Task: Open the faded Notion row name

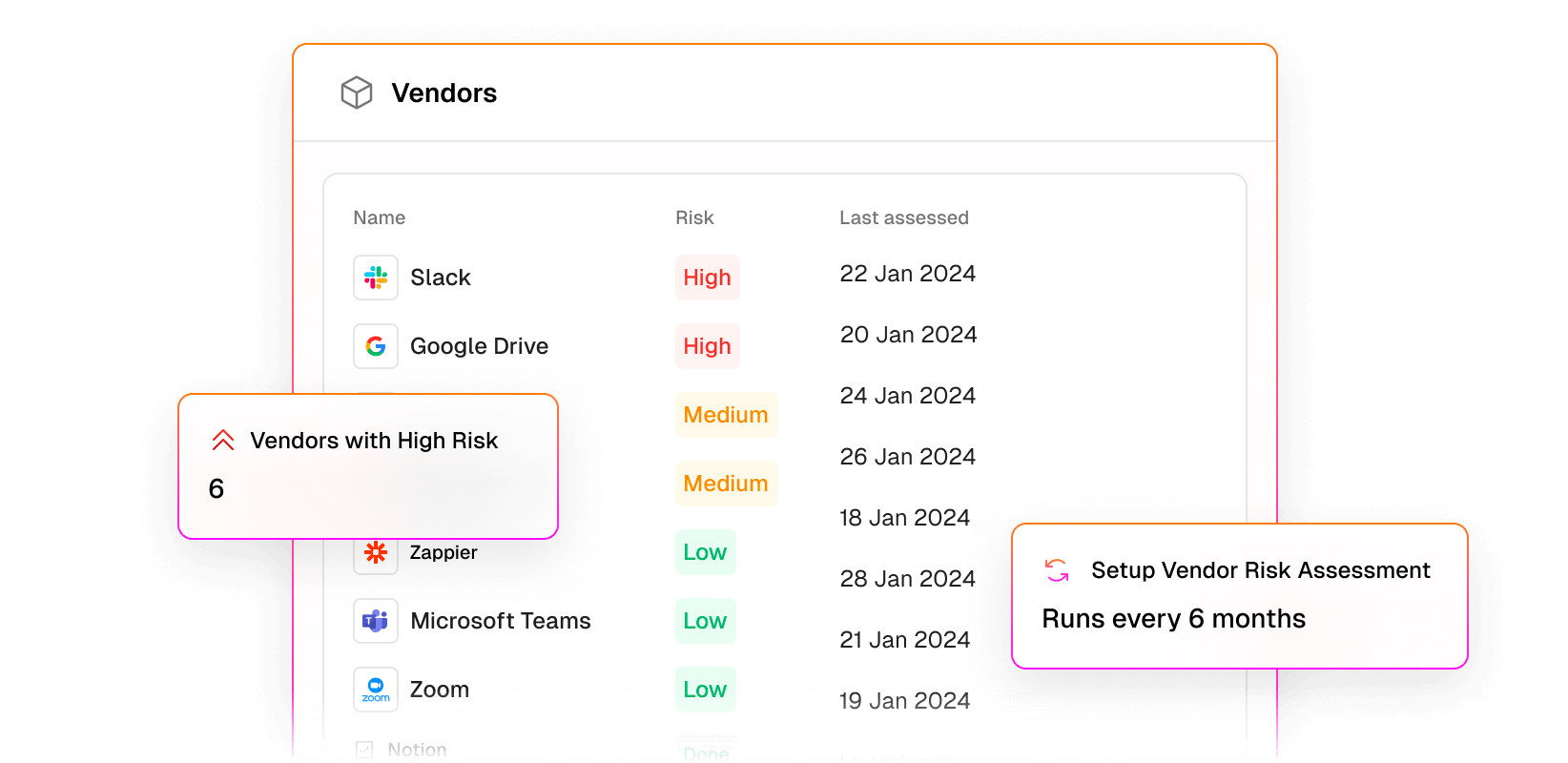Action: tap(417, 750)
